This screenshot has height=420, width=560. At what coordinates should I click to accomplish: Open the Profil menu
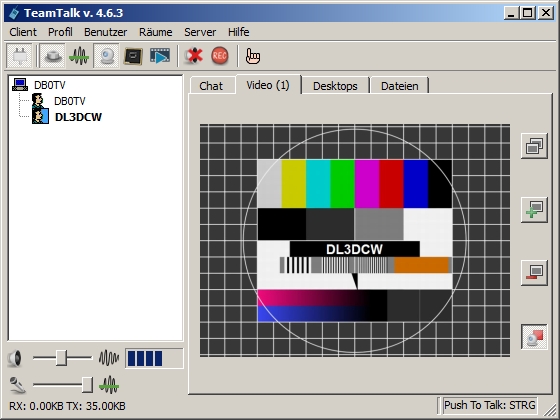[60, 32]
